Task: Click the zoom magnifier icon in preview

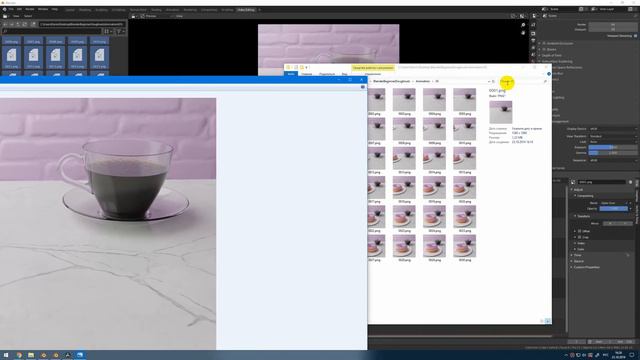Action: (523, 25)
